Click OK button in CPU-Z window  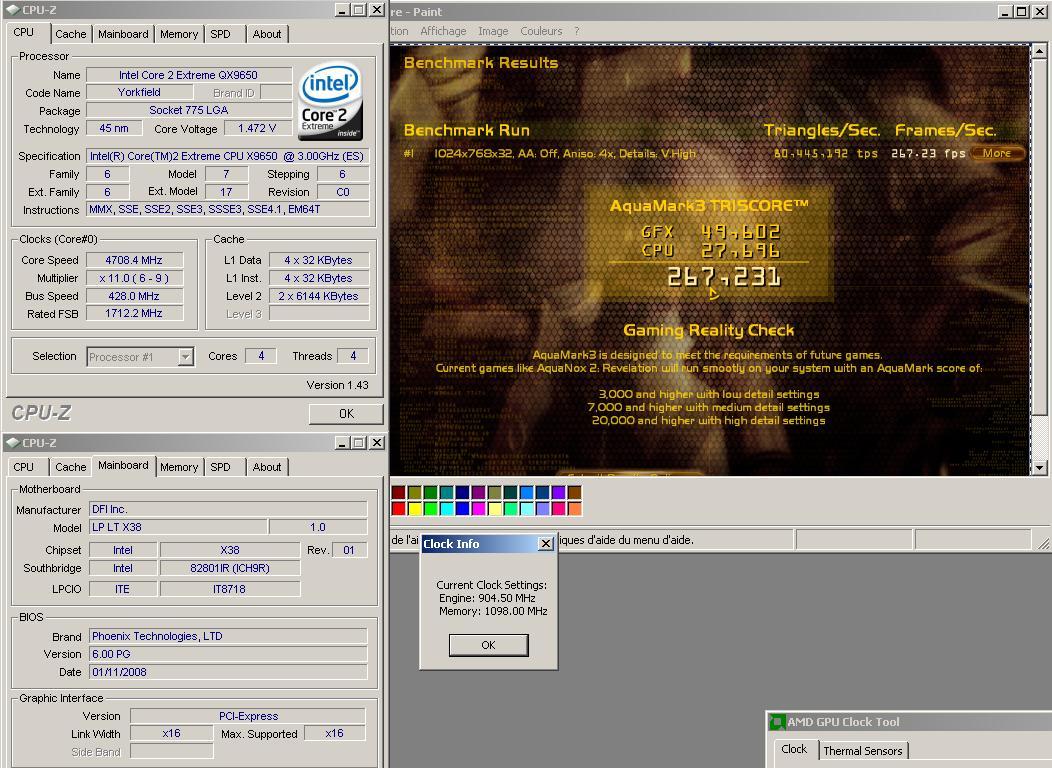click(x=346, y=414)
